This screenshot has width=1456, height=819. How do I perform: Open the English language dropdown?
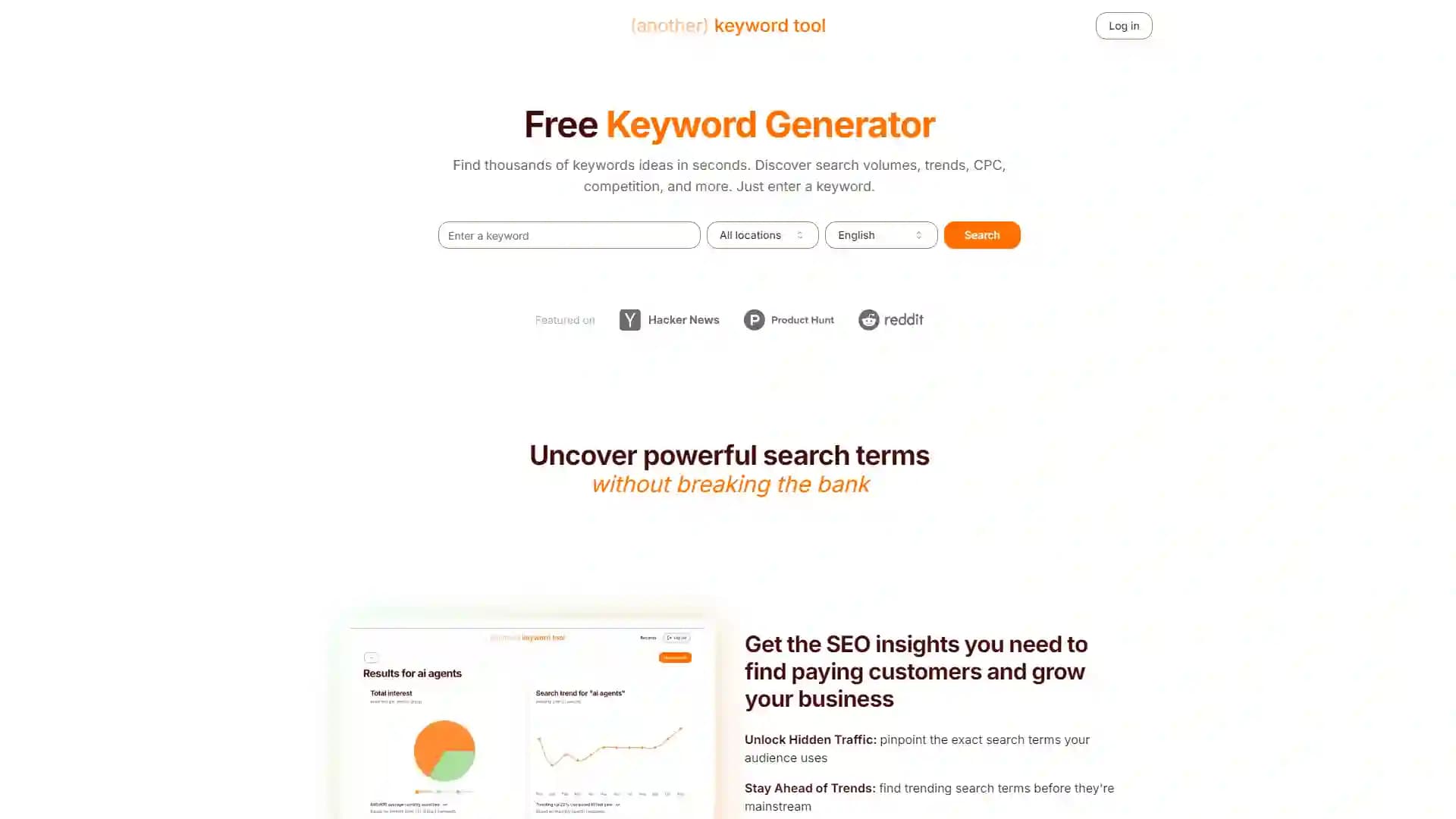[881, 235]
